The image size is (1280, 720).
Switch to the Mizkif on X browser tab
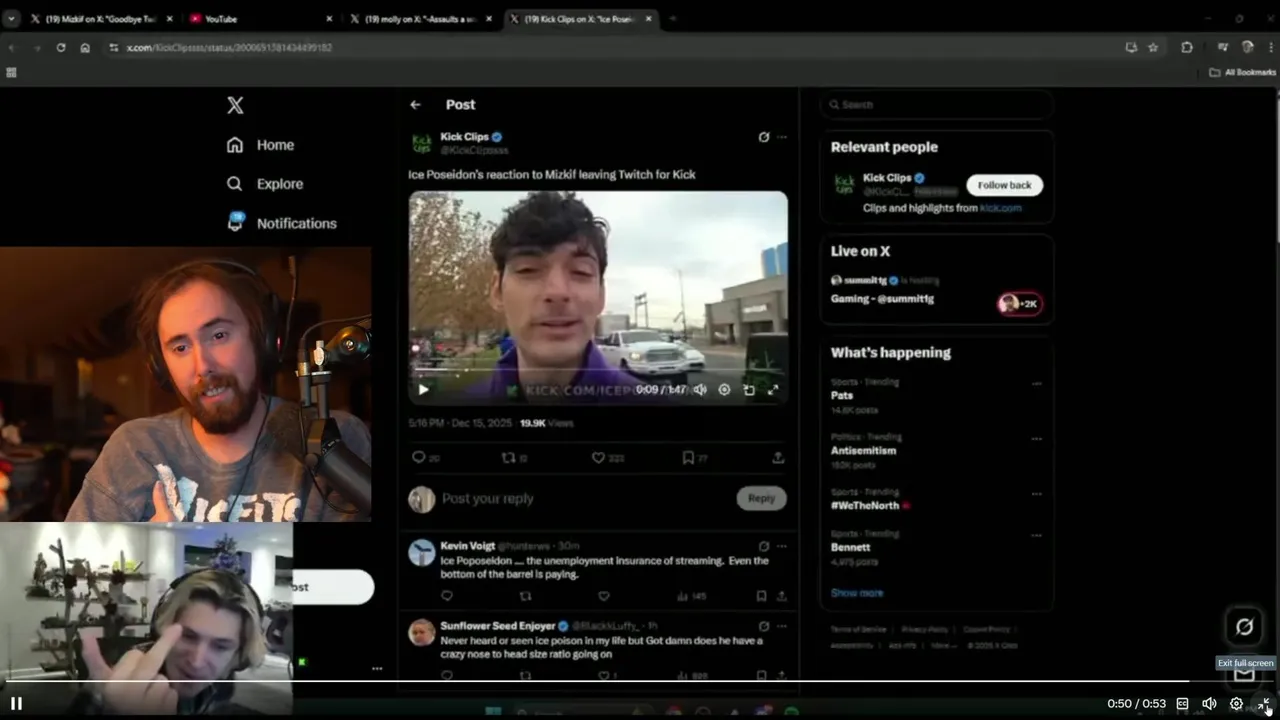pos(101,18)
